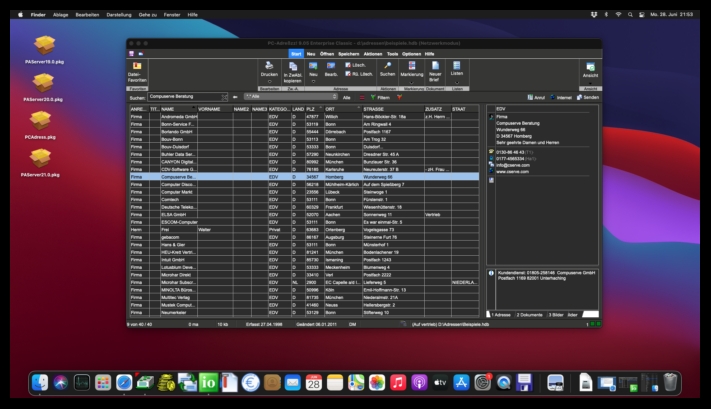Expand the Markierung dropdown arrow
711x409 pixels.
coord(412,83)
